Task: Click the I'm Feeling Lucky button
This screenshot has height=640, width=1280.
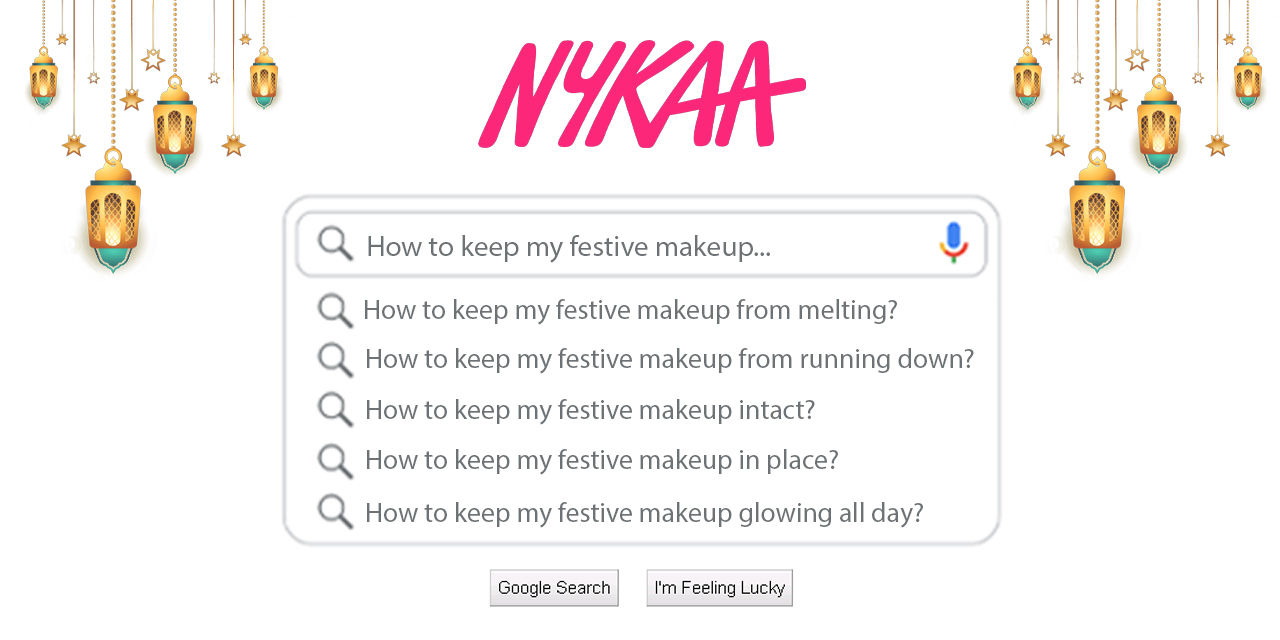Action: (x=719, y=587)
